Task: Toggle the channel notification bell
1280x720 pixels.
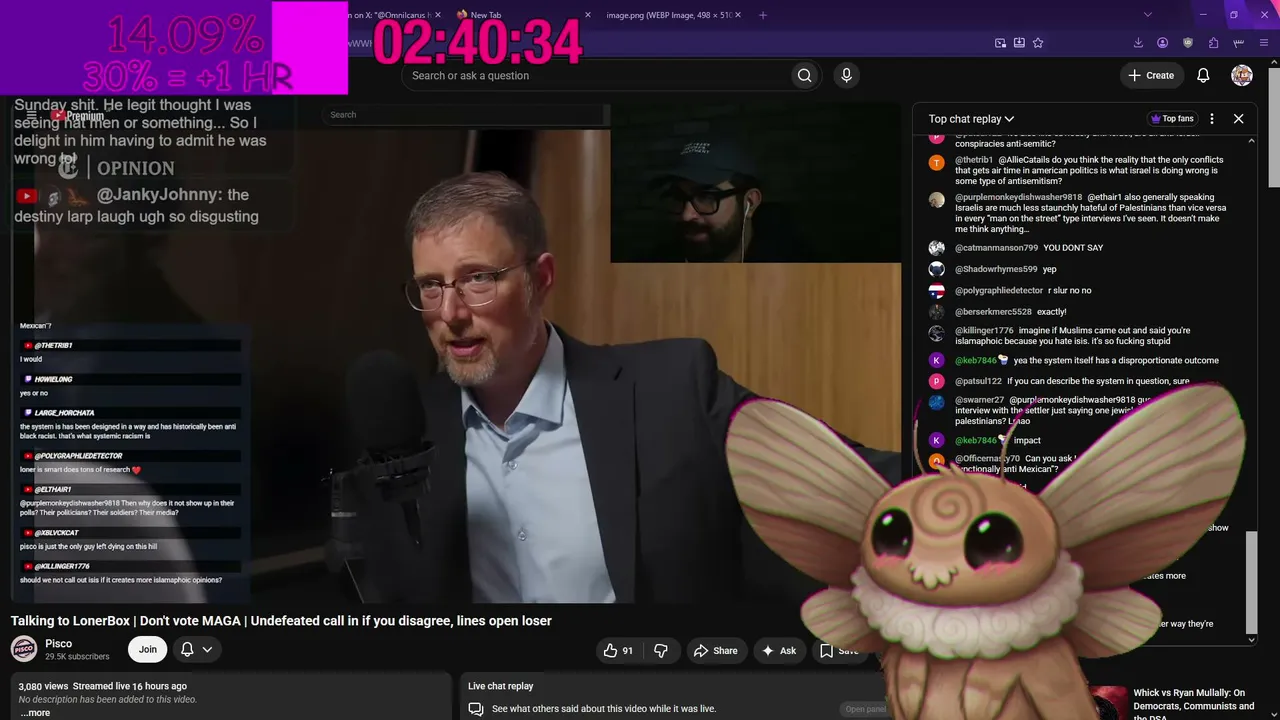Action: (196, 649)
